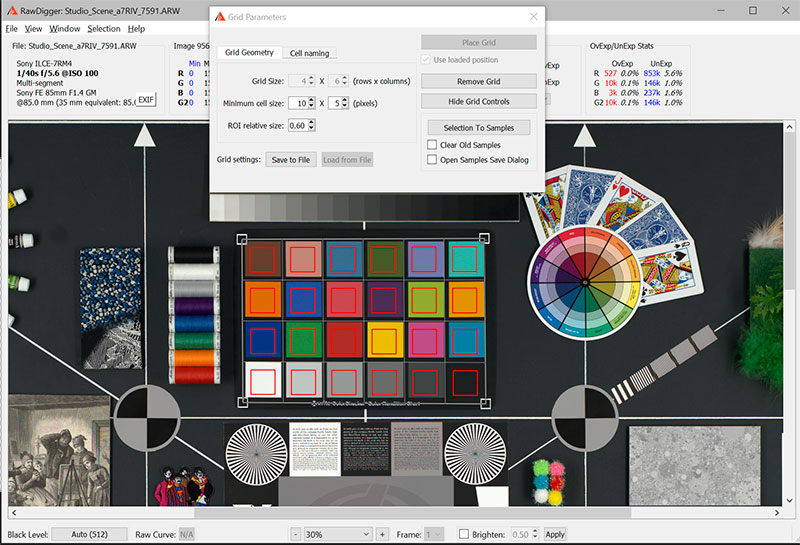Click minimum cell size height field

click(335, 103)
